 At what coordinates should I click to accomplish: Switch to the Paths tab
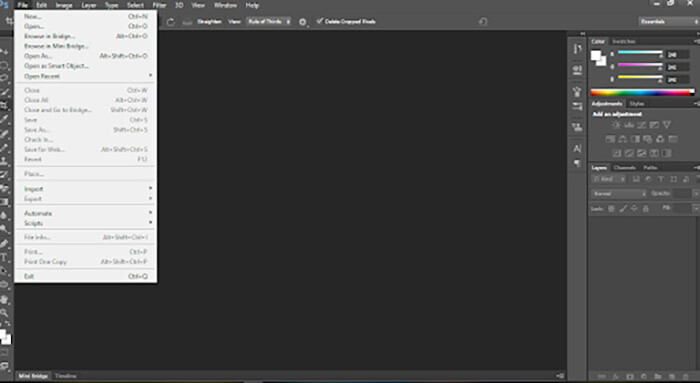pos(650,168)
